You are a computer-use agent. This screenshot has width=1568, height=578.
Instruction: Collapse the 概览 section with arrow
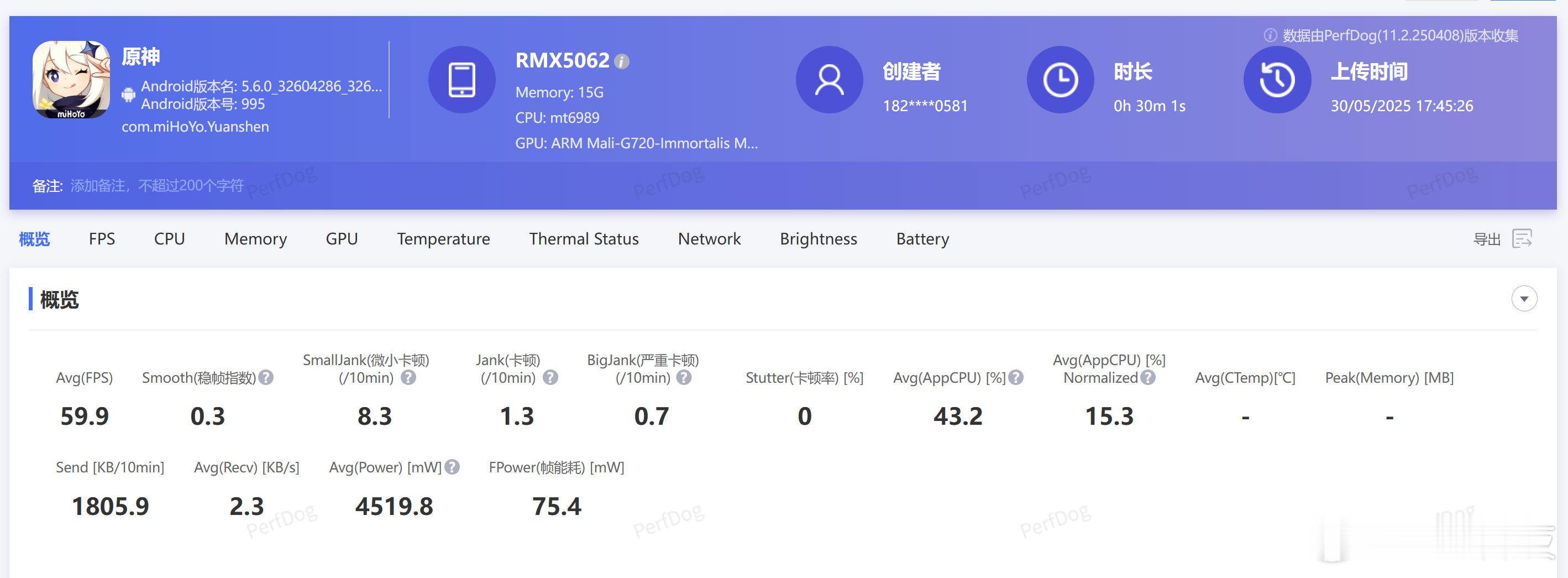[x=1524, y=299]
